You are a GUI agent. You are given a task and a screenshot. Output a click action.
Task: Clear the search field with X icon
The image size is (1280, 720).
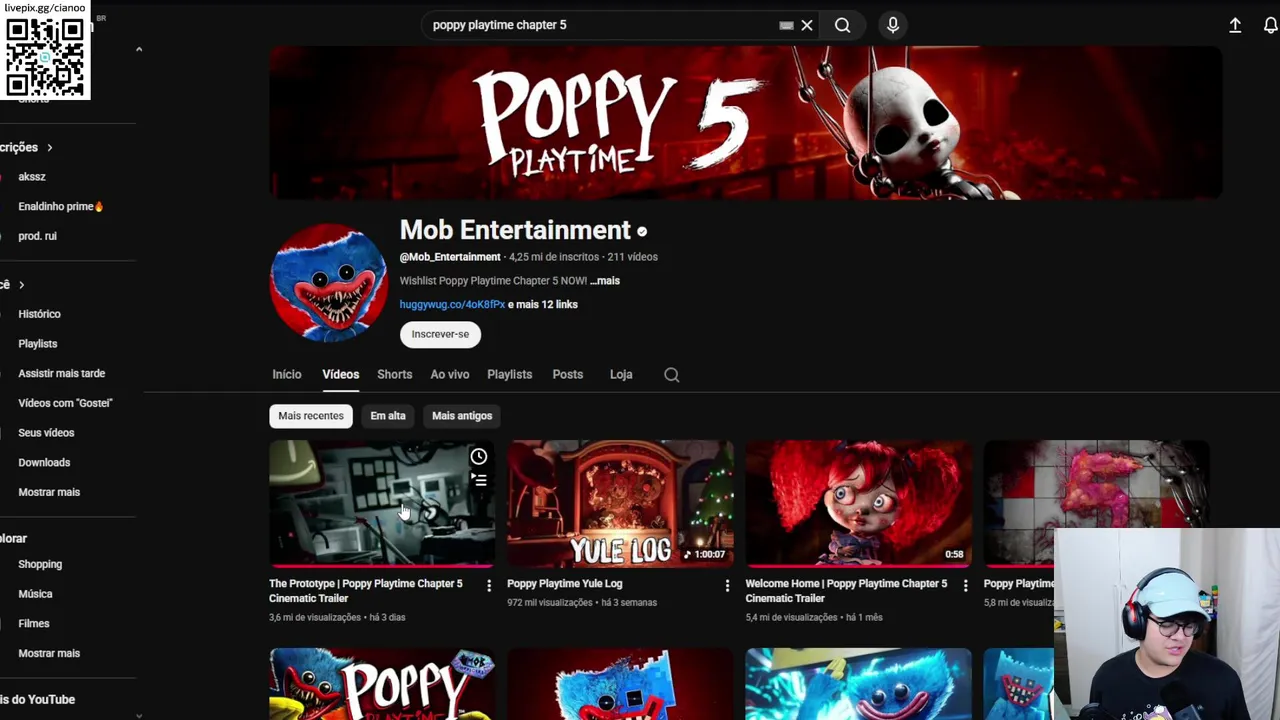(807, 25)
